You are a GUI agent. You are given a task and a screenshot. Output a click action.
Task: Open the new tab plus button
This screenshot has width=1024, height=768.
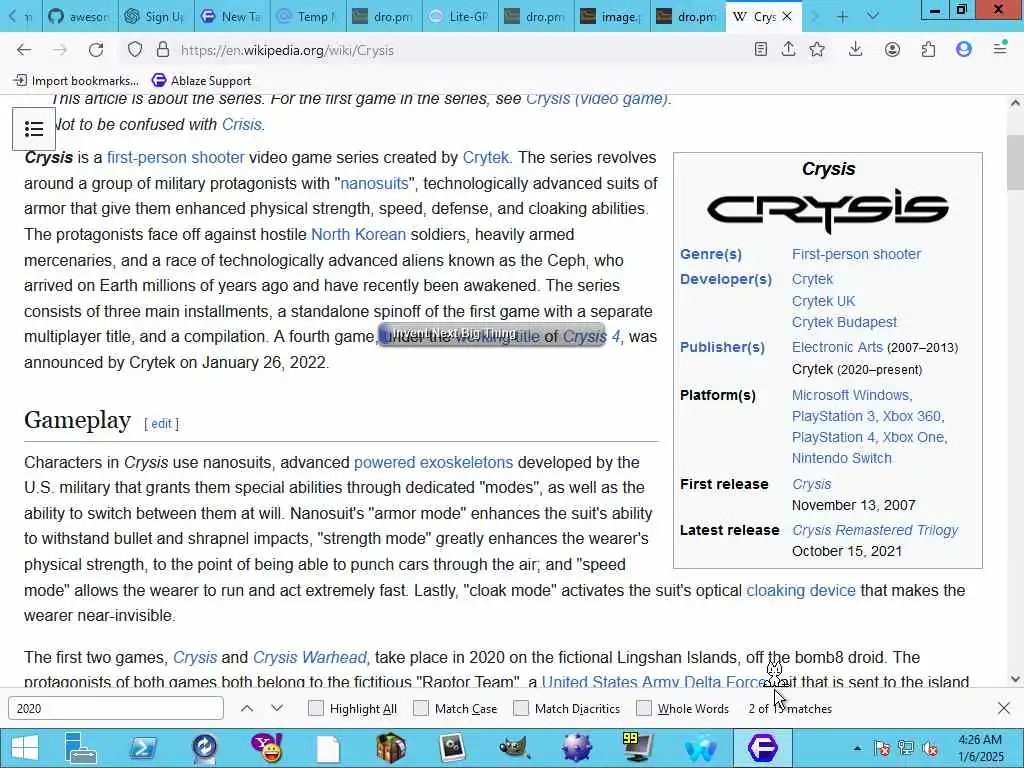click(x=842, y=16)
